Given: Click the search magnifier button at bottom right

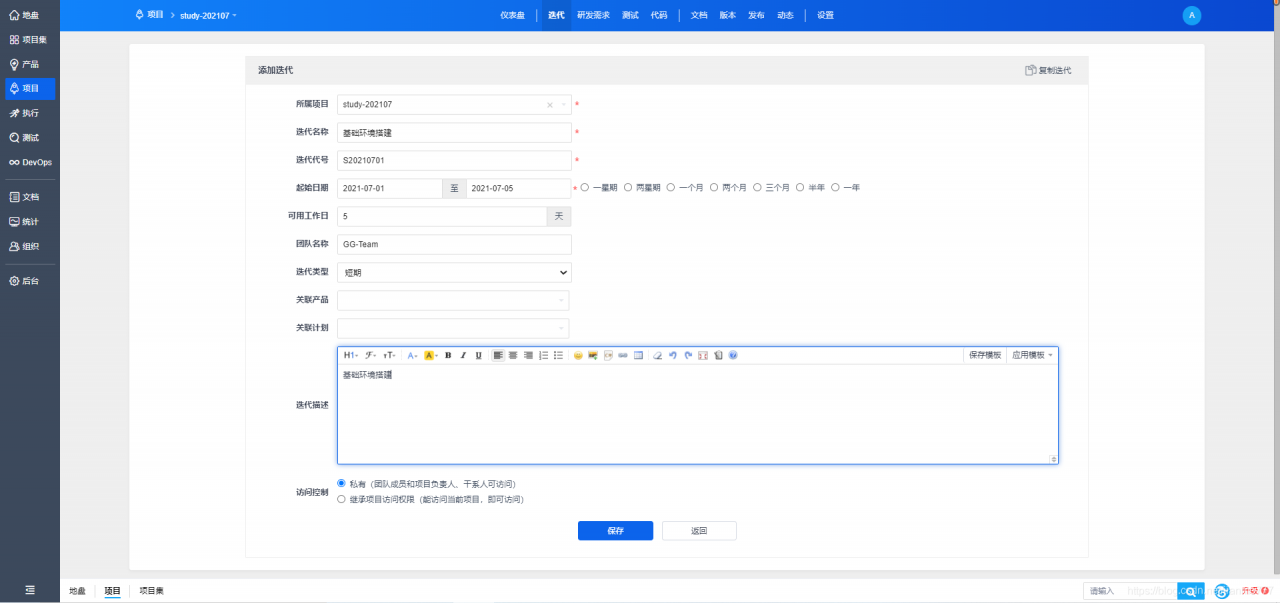Looking at the screenshot, I should [x=1190, y=591].
